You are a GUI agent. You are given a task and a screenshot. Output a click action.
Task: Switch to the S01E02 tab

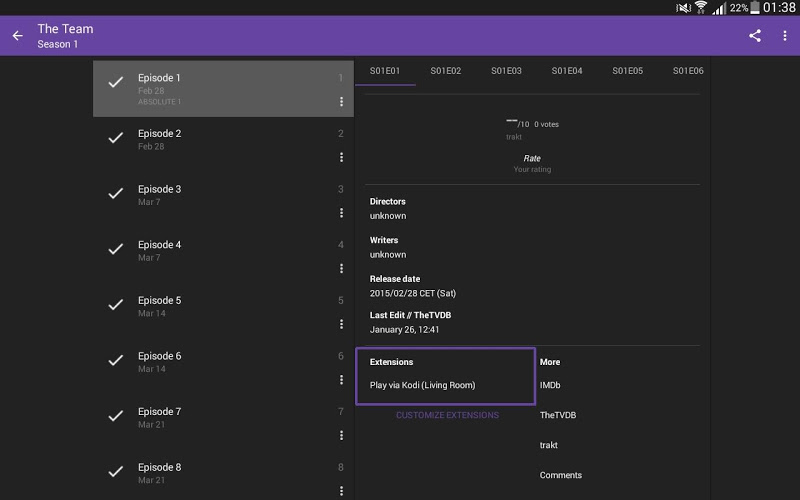click(446, 71)
